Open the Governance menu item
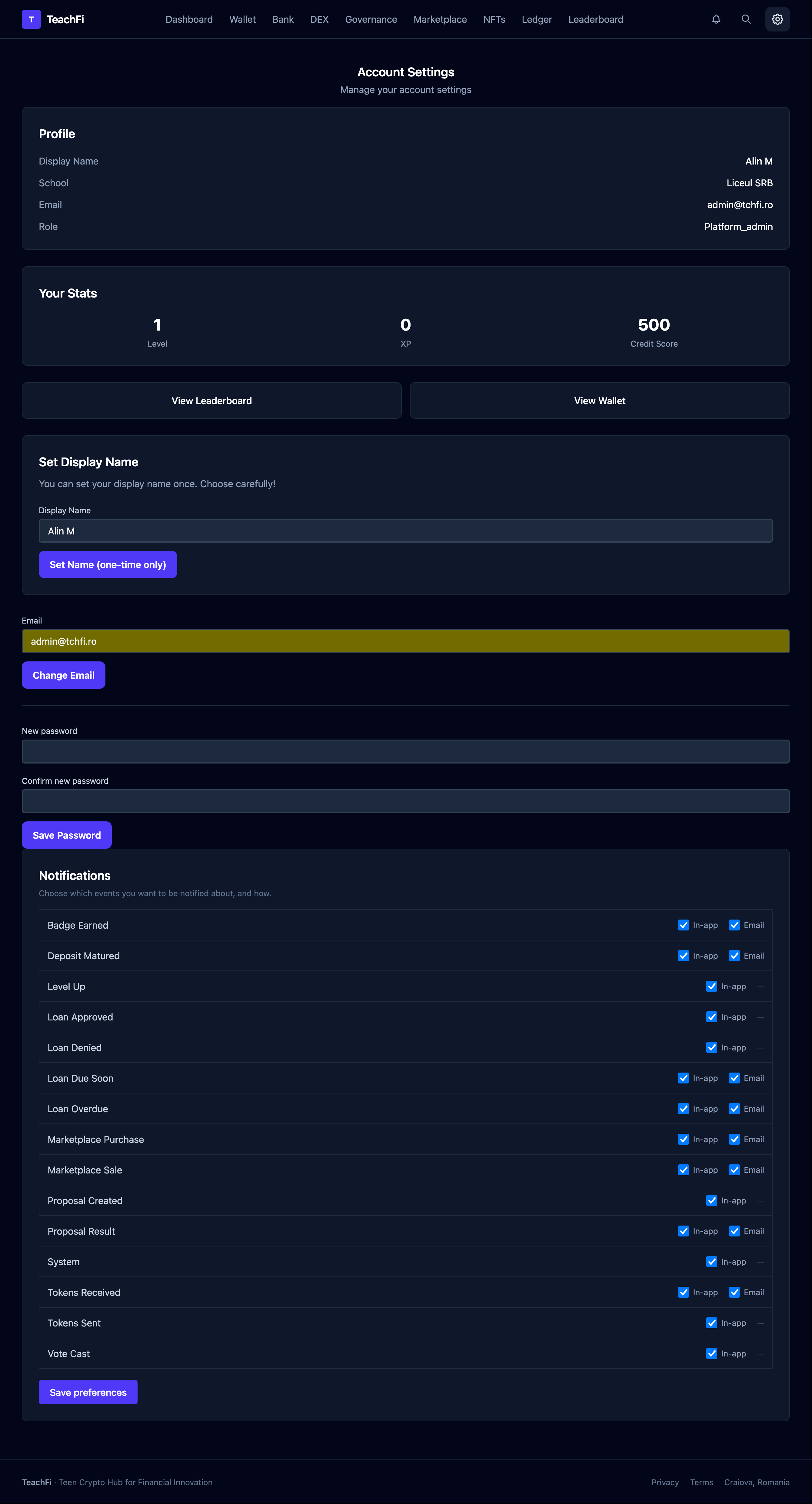 coord(371,19)
